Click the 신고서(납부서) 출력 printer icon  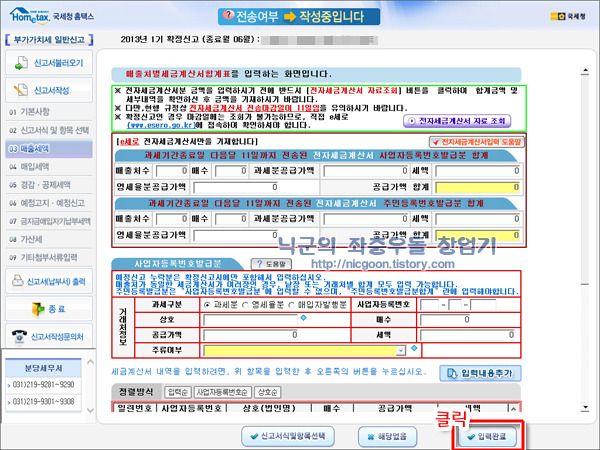[18, 280]
